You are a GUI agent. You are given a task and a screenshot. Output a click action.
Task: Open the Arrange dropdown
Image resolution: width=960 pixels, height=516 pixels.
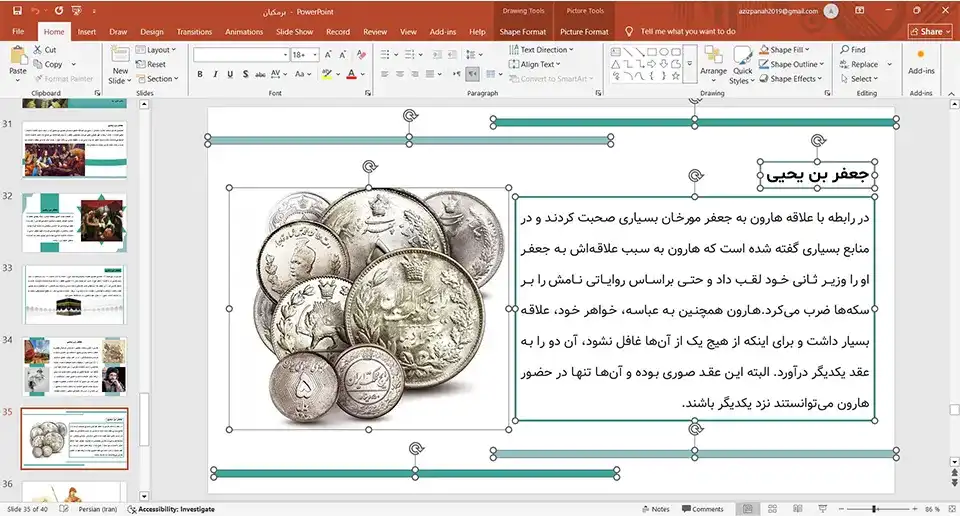tap(713, 64)
